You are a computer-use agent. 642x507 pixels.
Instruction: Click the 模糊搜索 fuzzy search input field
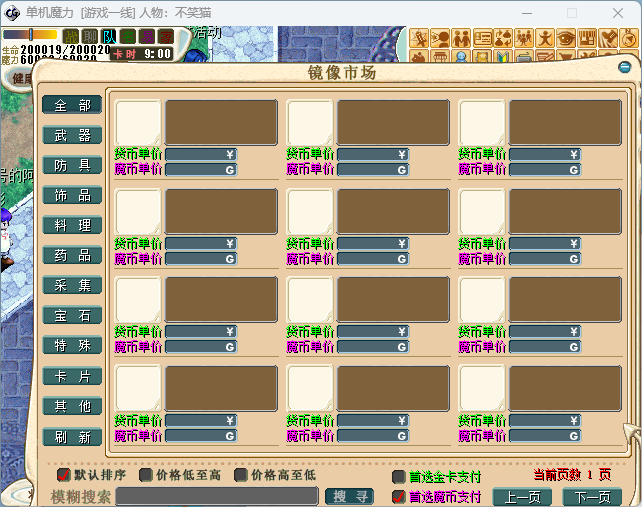[217, 496]
